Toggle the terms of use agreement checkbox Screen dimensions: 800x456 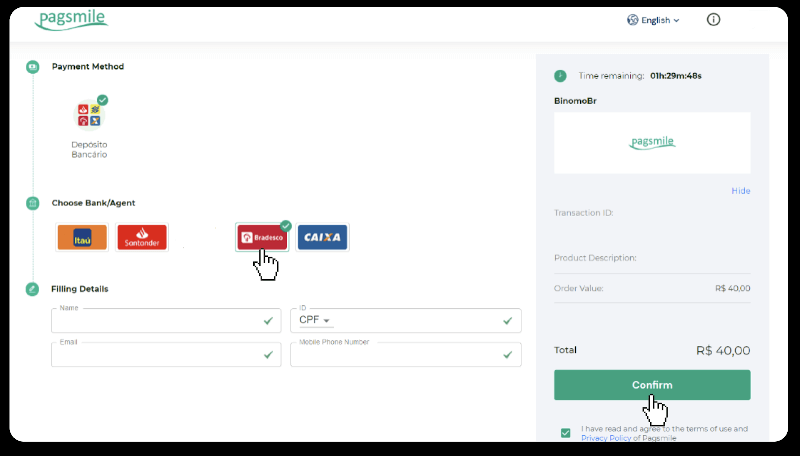(x=566, y=433)
